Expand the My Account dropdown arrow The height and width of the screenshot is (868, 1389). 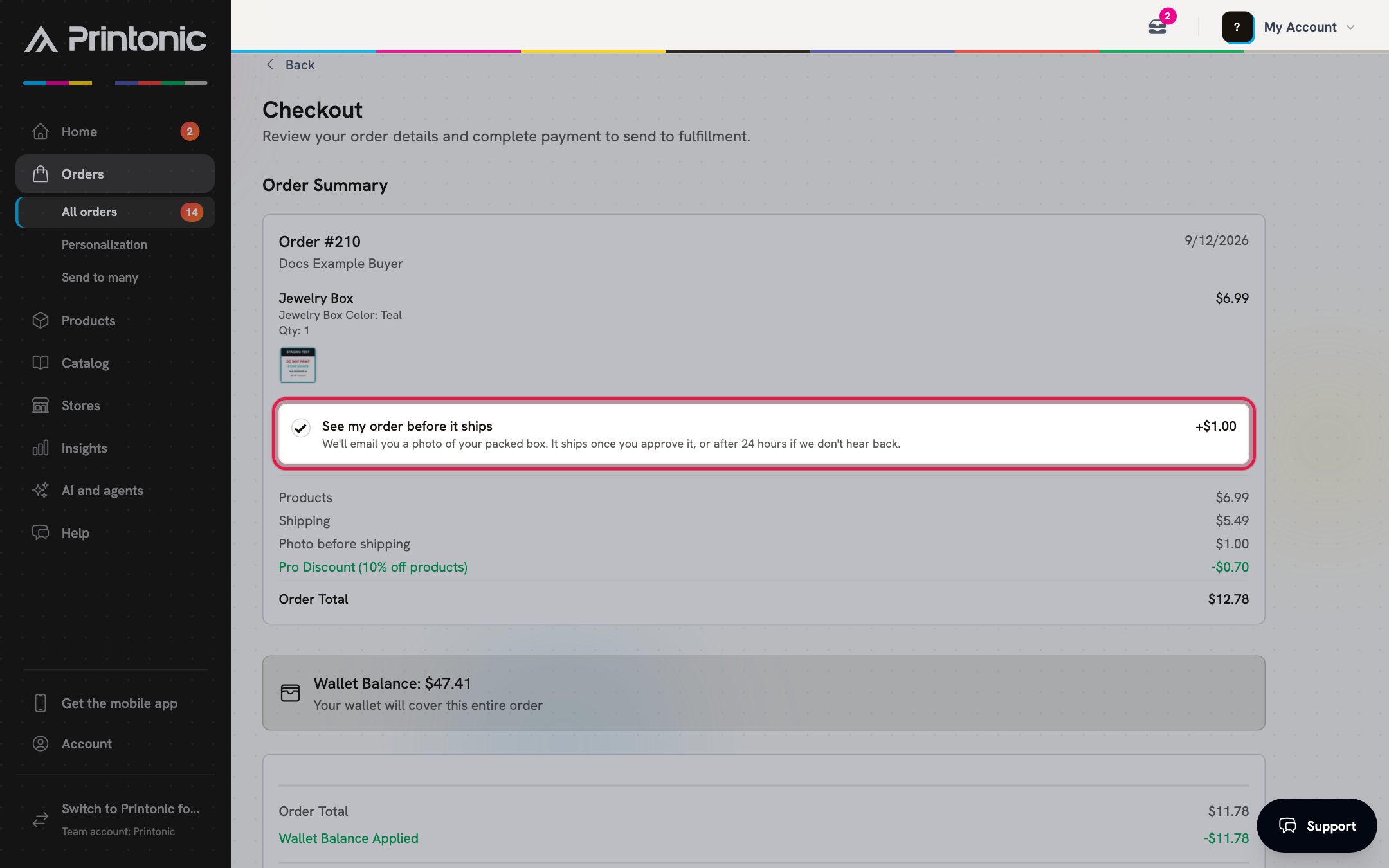click(x=1350, y=27)
